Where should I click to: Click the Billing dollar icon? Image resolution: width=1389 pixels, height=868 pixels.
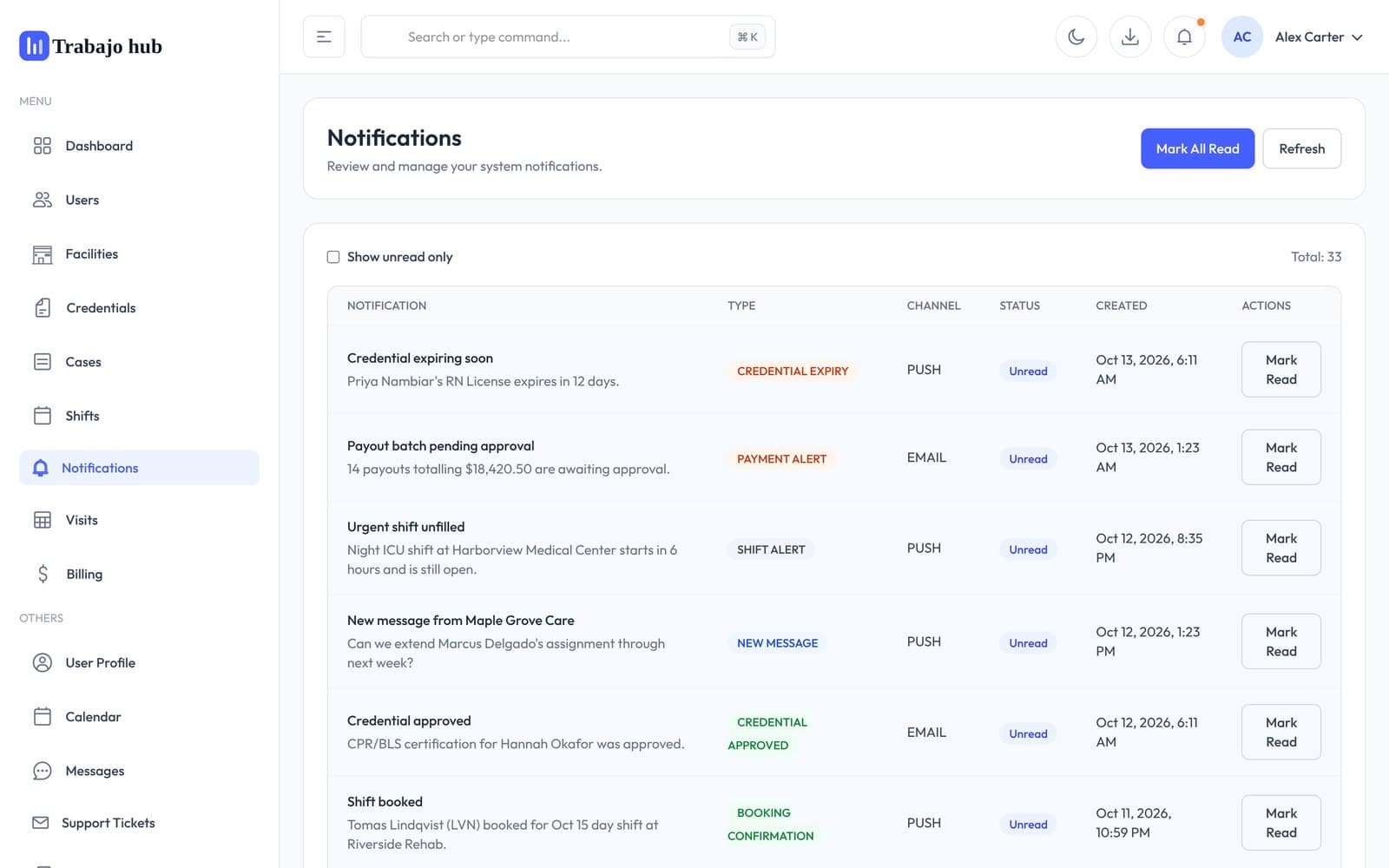(x=43, y=574)
